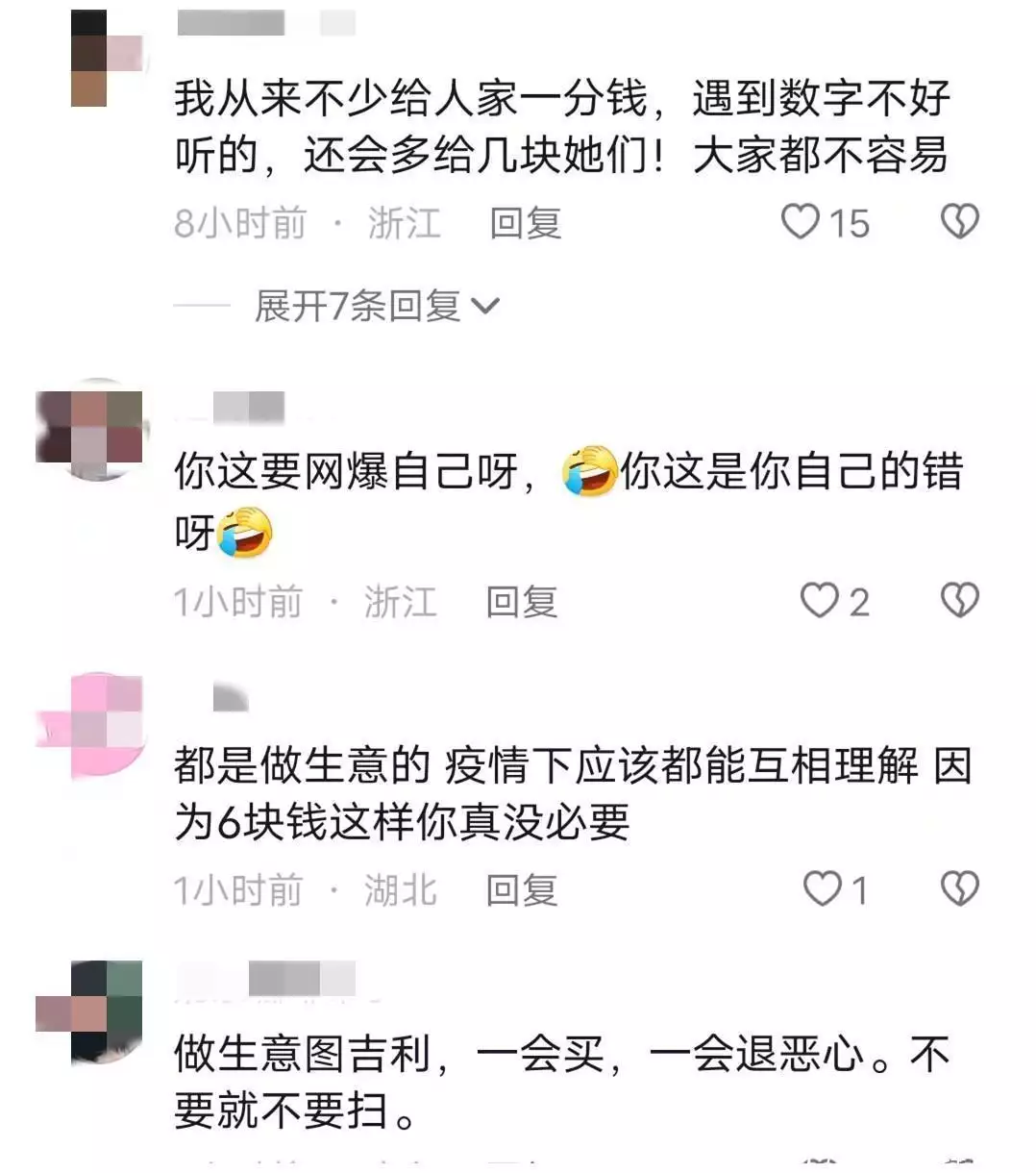Open username above the 做生意图吉利 comment
The width and height of the screenshot is (1036, 1173).
[x=267, y=980]
